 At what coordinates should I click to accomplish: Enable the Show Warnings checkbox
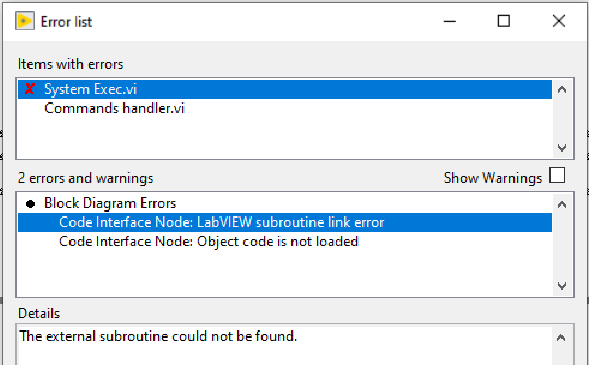point(557,175)
